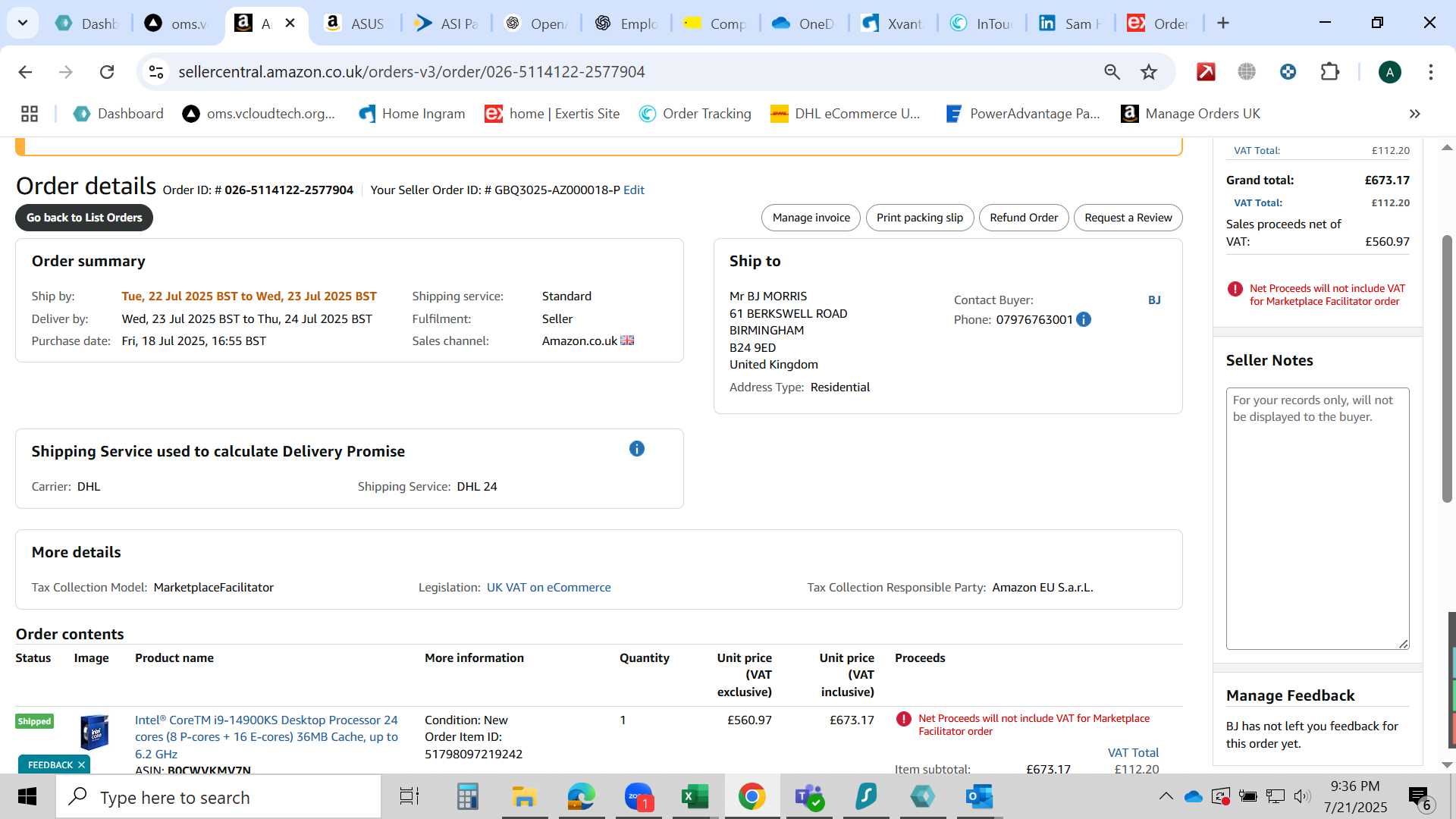Open Zoom from taskbar
1456x819 pixels.
639,797
